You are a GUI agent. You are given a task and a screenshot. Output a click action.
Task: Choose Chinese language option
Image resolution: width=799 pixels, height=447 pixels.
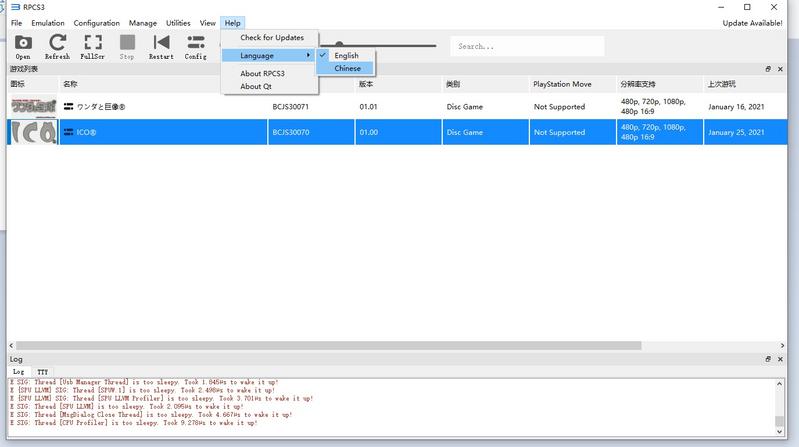tap(346, 68)
